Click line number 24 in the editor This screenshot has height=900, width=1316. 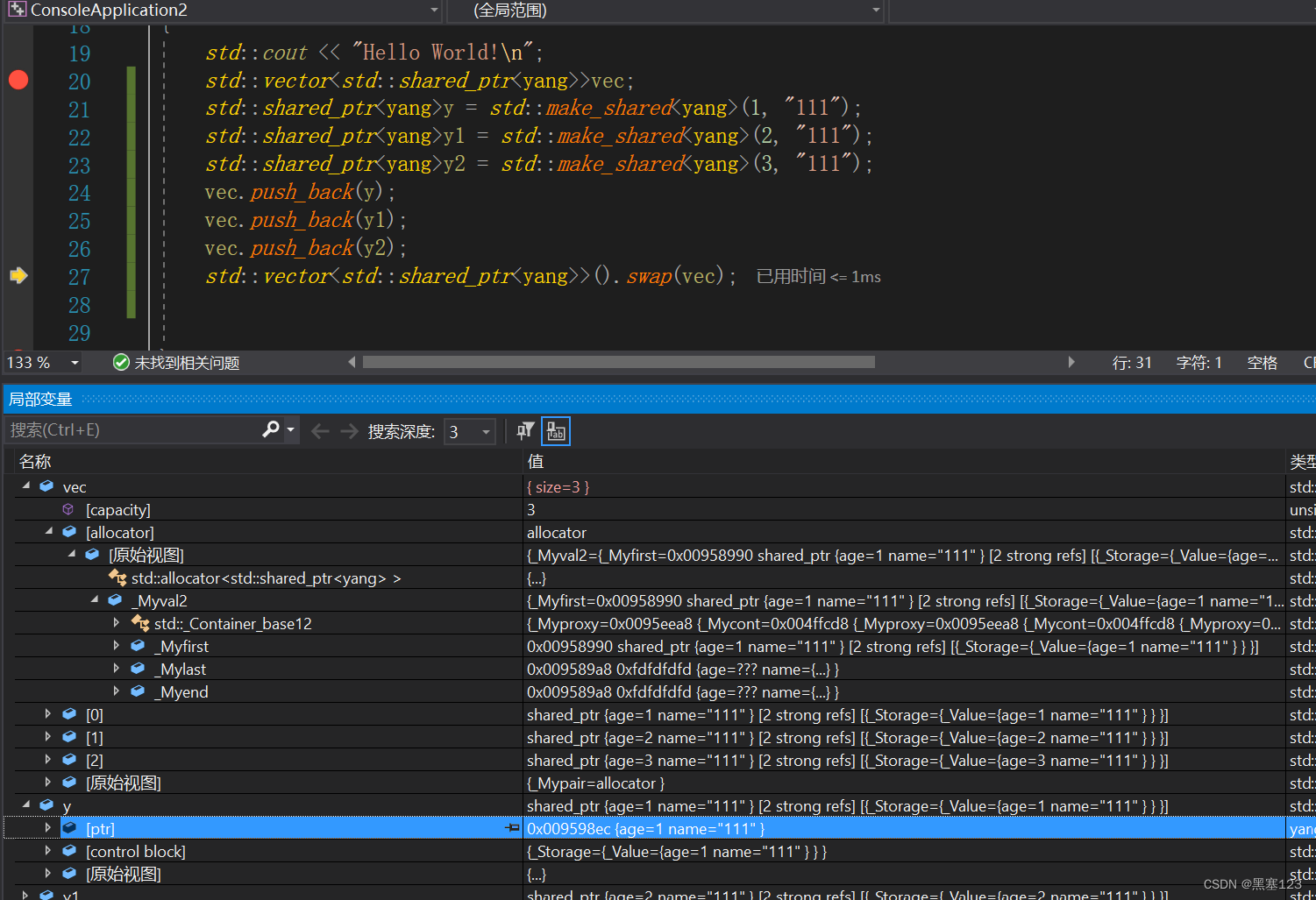[x=79, y=193]
